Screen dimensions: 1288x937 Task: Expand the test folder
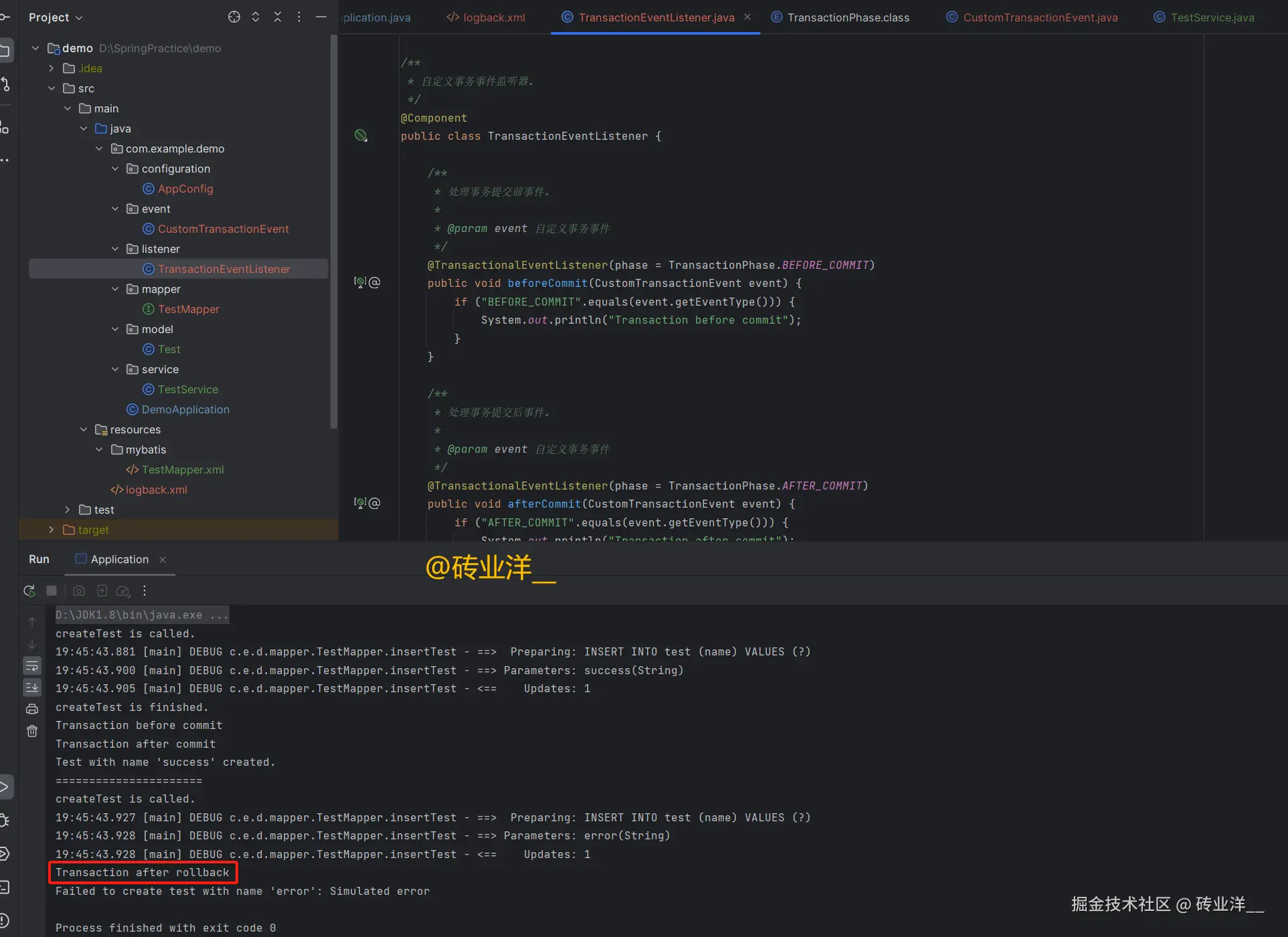68,510
